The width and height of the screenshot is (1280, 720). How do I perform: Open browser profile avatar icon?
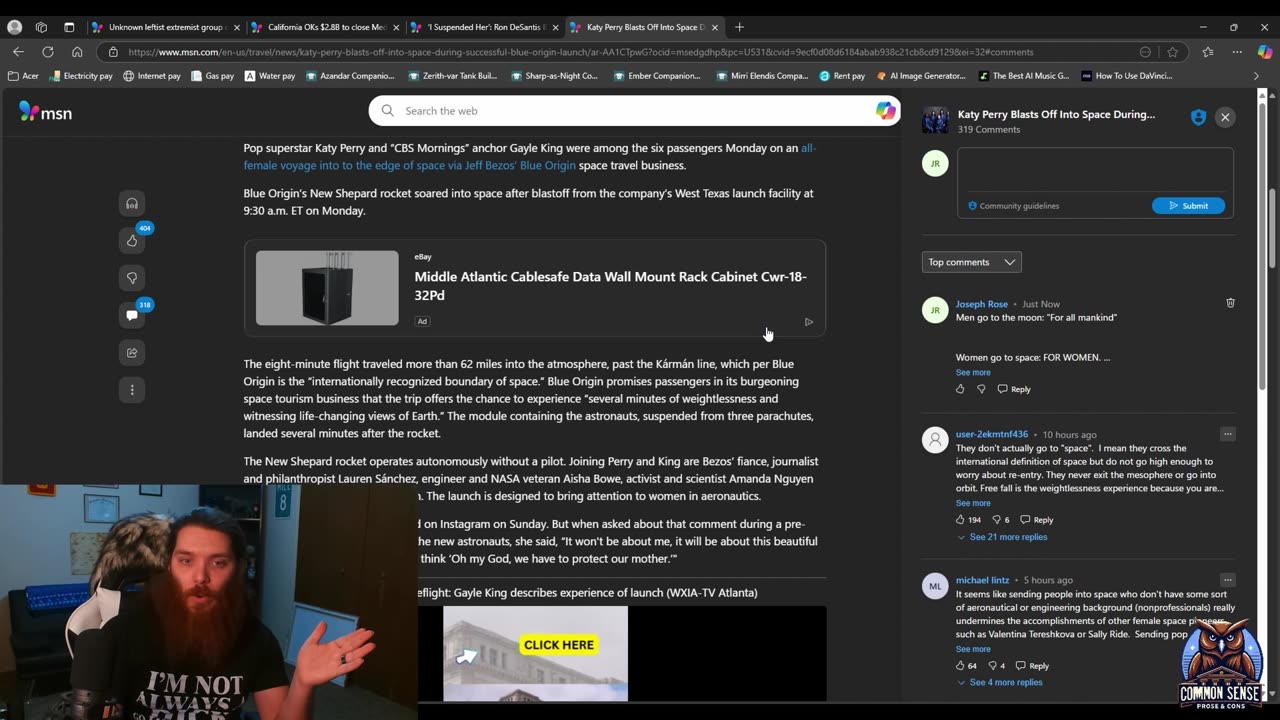pyautogui.click(x=14, y=27)
